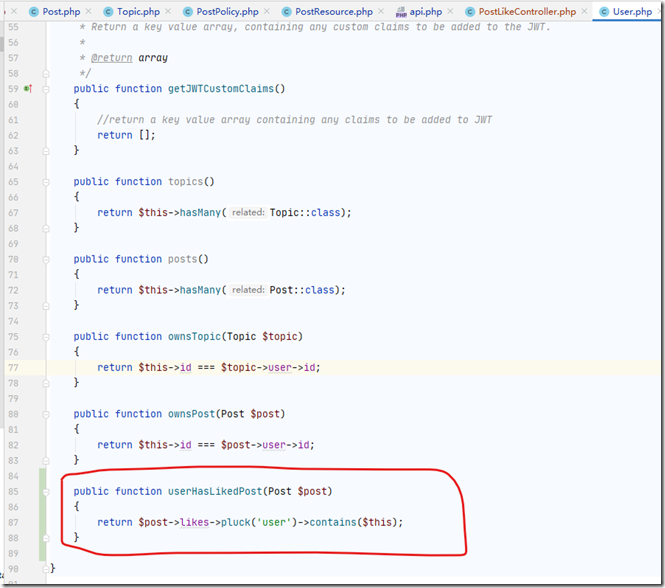Collapse the userHasLikedPost function fold marker
Viewport: 665px width, 588px height.
[x=46, y=492]
